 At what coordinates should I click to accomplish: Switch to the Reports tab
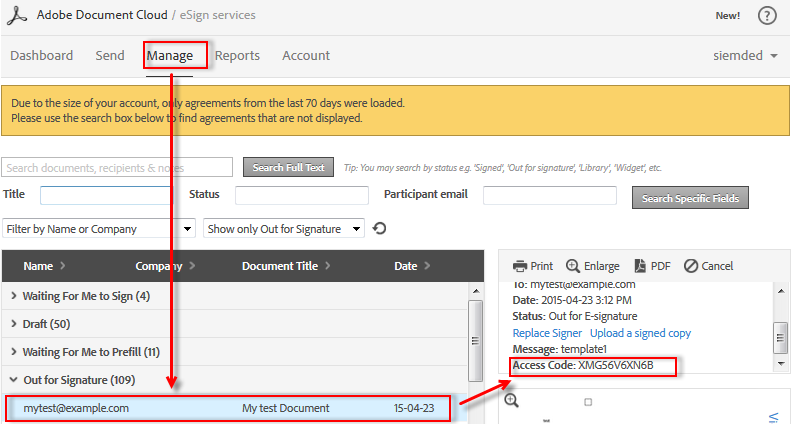click(237, 56)
